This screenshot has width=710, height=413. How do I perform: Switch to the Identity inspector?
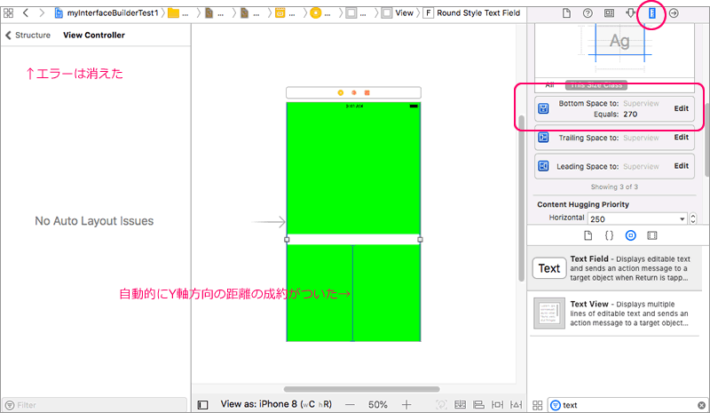click(x=609, y=13)
